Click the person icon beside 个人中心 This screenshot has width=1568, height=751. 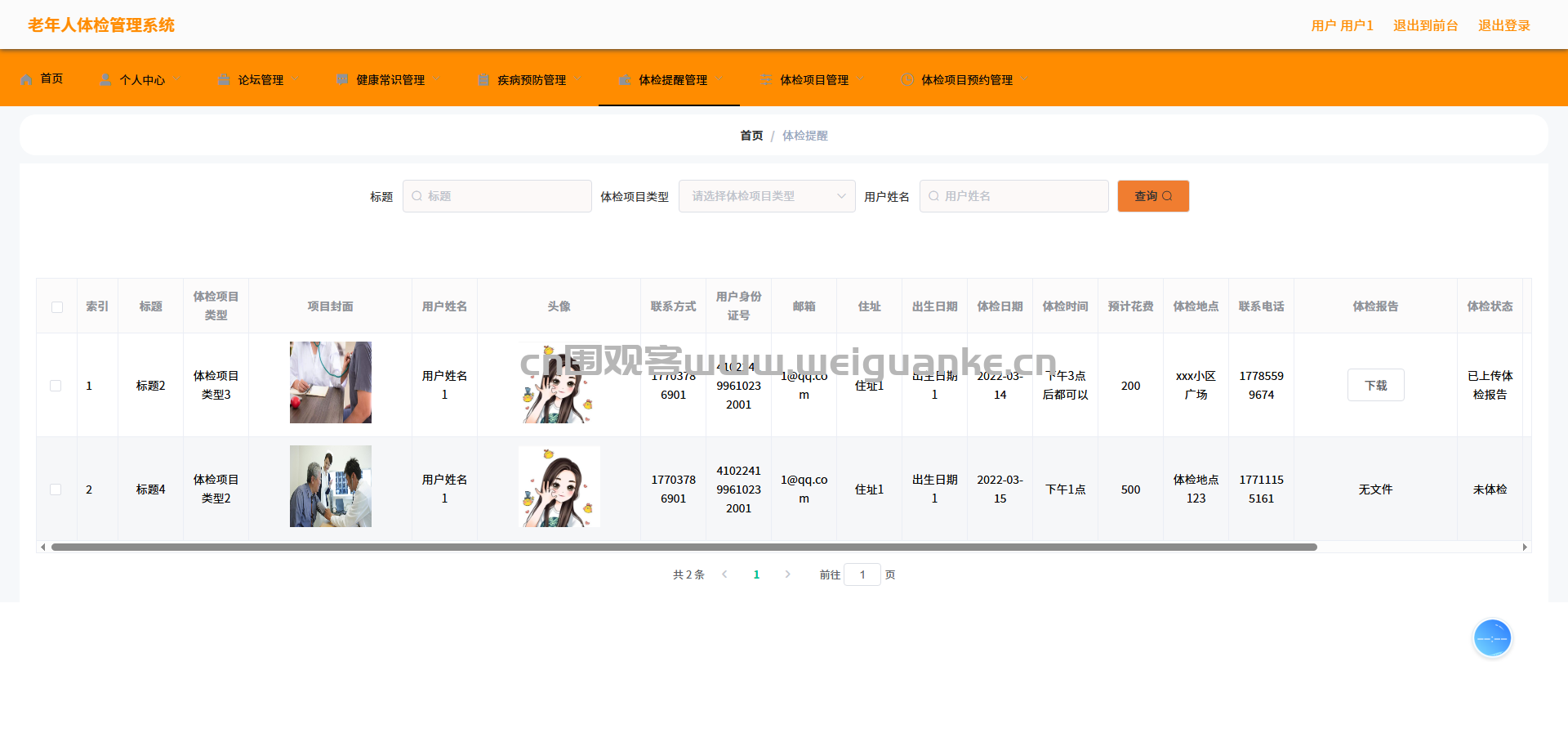click(105, 79)
